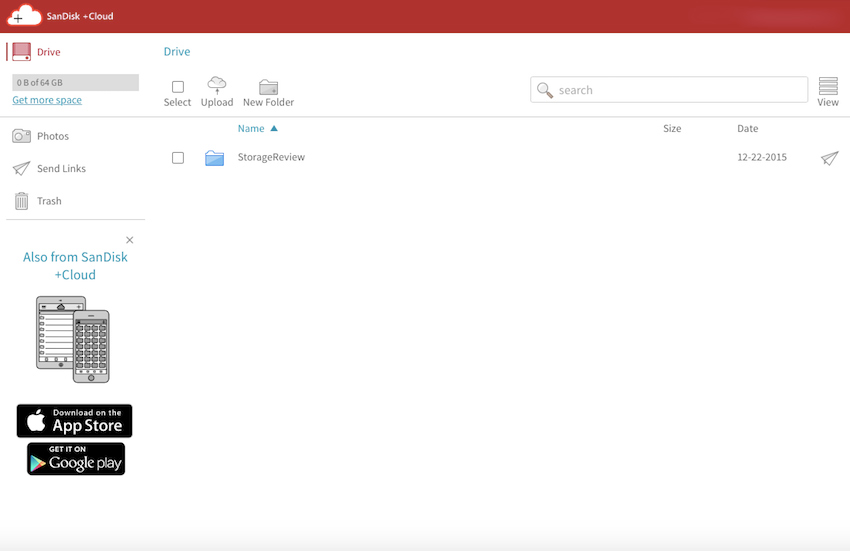Click the mobile devices illustration
The image size is (850, 551).
pos(73,339)
